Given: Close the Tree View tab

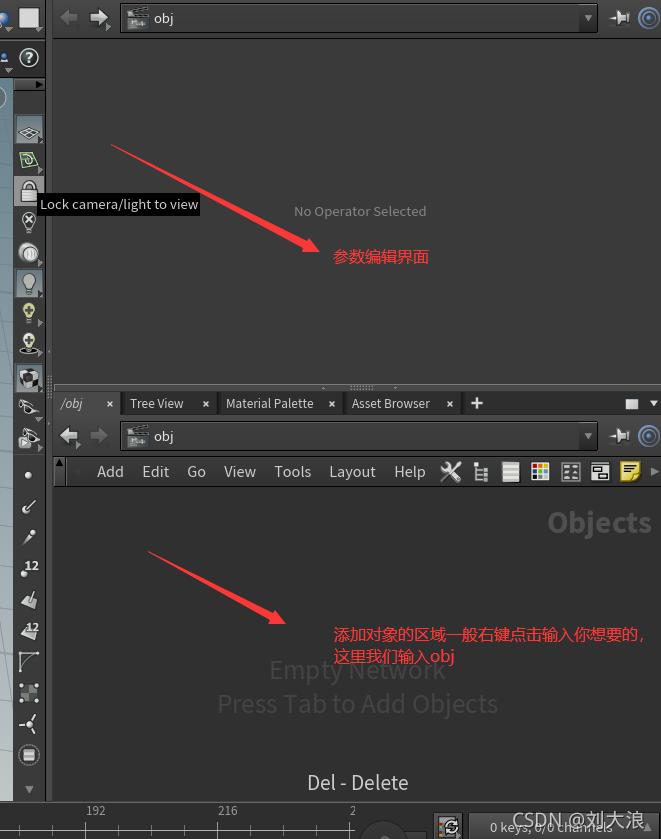Looking at the screenshot, I should coord(206,404).
